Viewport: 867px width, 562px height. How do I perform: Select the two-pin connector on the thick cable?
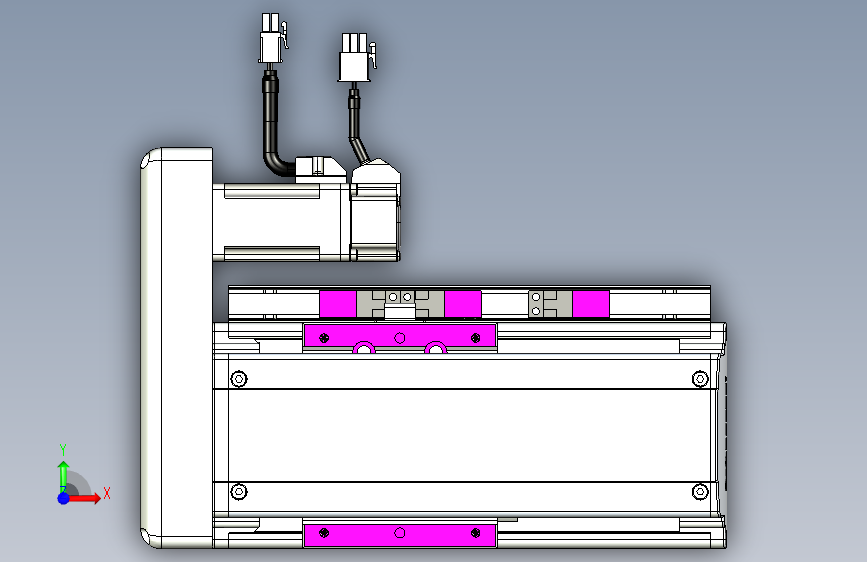point(272,39)
